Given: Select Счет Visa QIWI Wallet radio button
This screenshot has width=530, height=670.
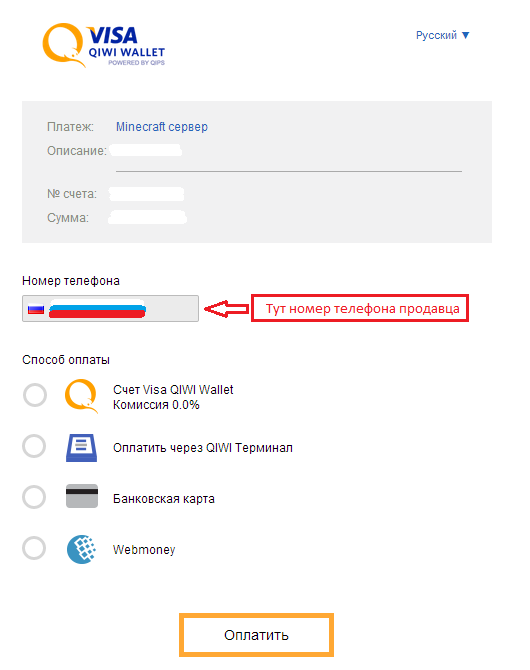Looking at the screenshot, I should click(35, 395).
